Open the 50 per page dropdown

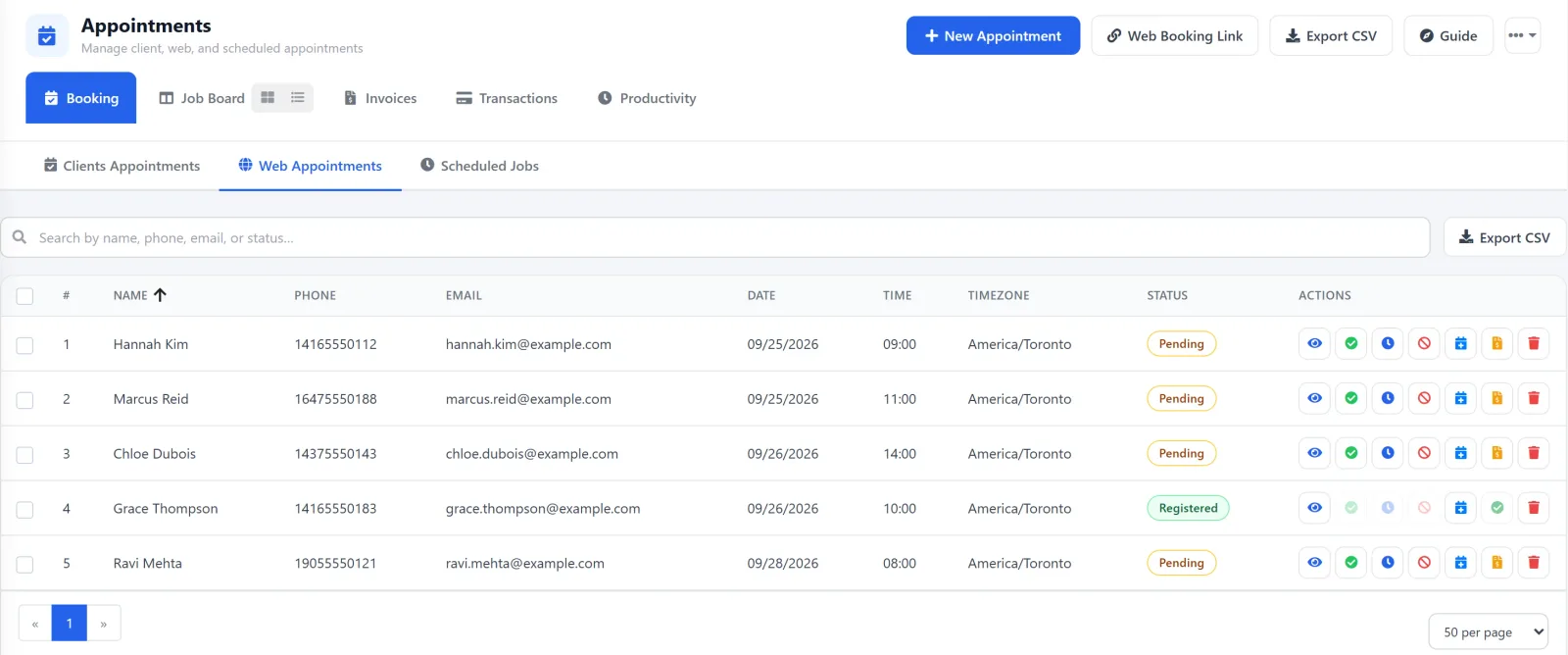tap(1489, 632)
